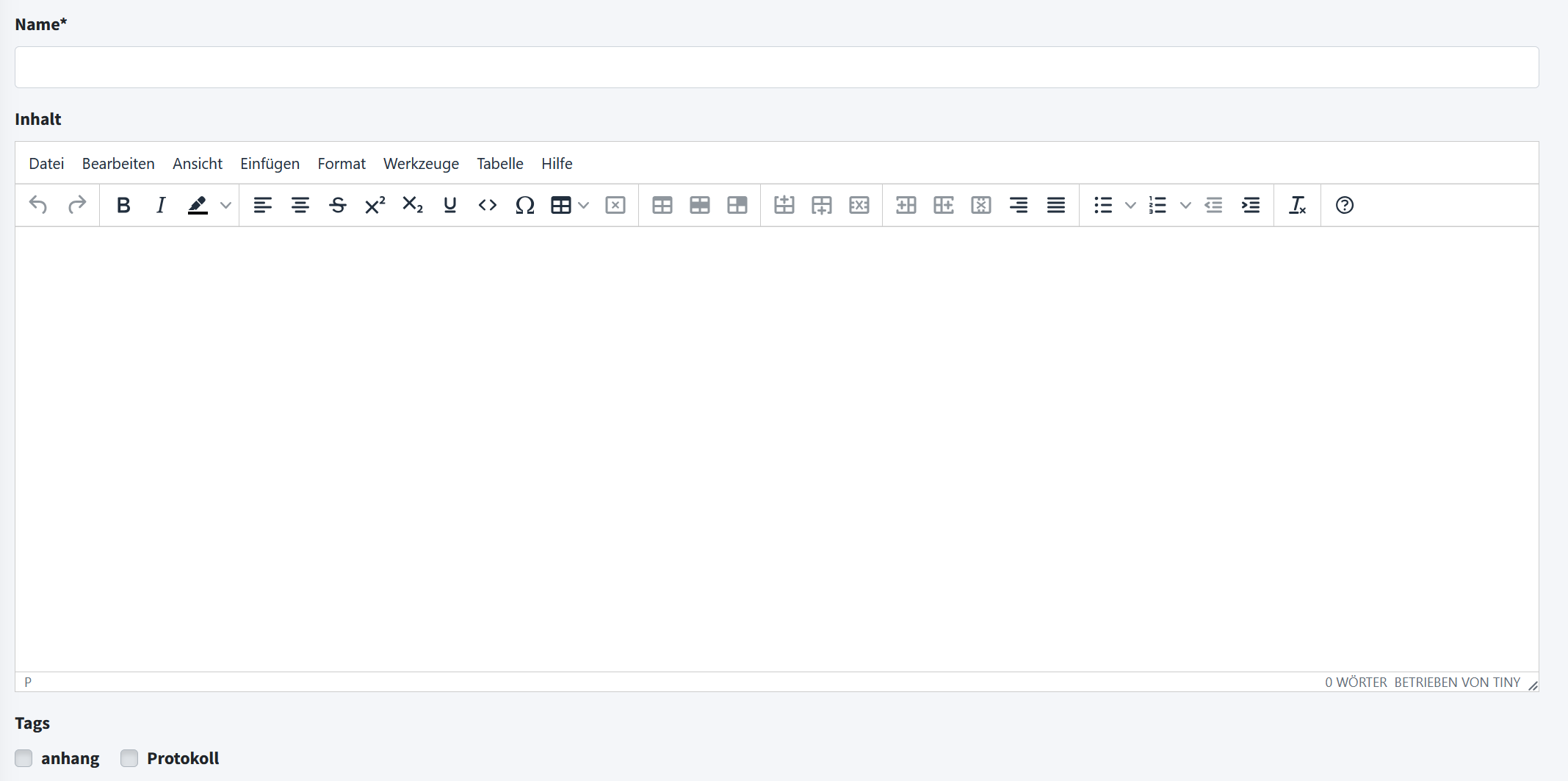This screenshot has width=1568, height=781.
Task: Apply the text highlight color
Action: click(198, 205)
